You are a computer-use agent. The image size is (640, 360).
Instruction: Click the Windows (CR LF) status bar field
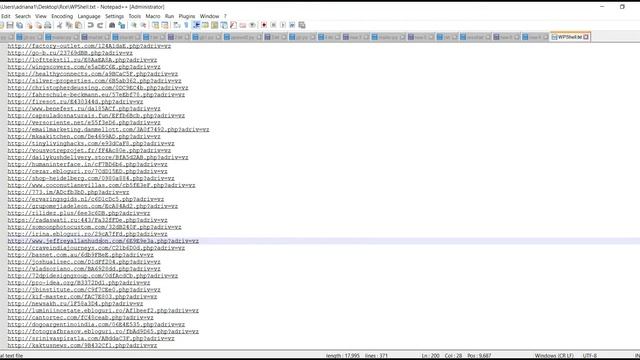(554, 356)
